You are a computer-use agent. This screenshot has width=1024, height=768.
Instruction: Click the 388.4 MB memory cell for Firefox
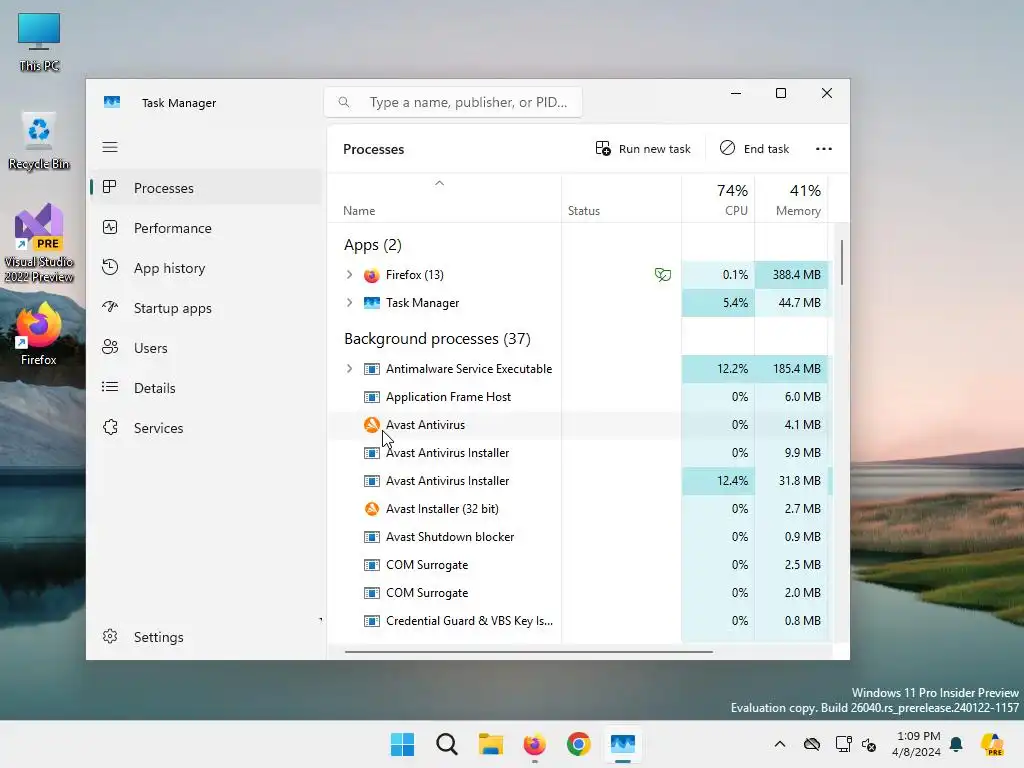pos(792,275)
